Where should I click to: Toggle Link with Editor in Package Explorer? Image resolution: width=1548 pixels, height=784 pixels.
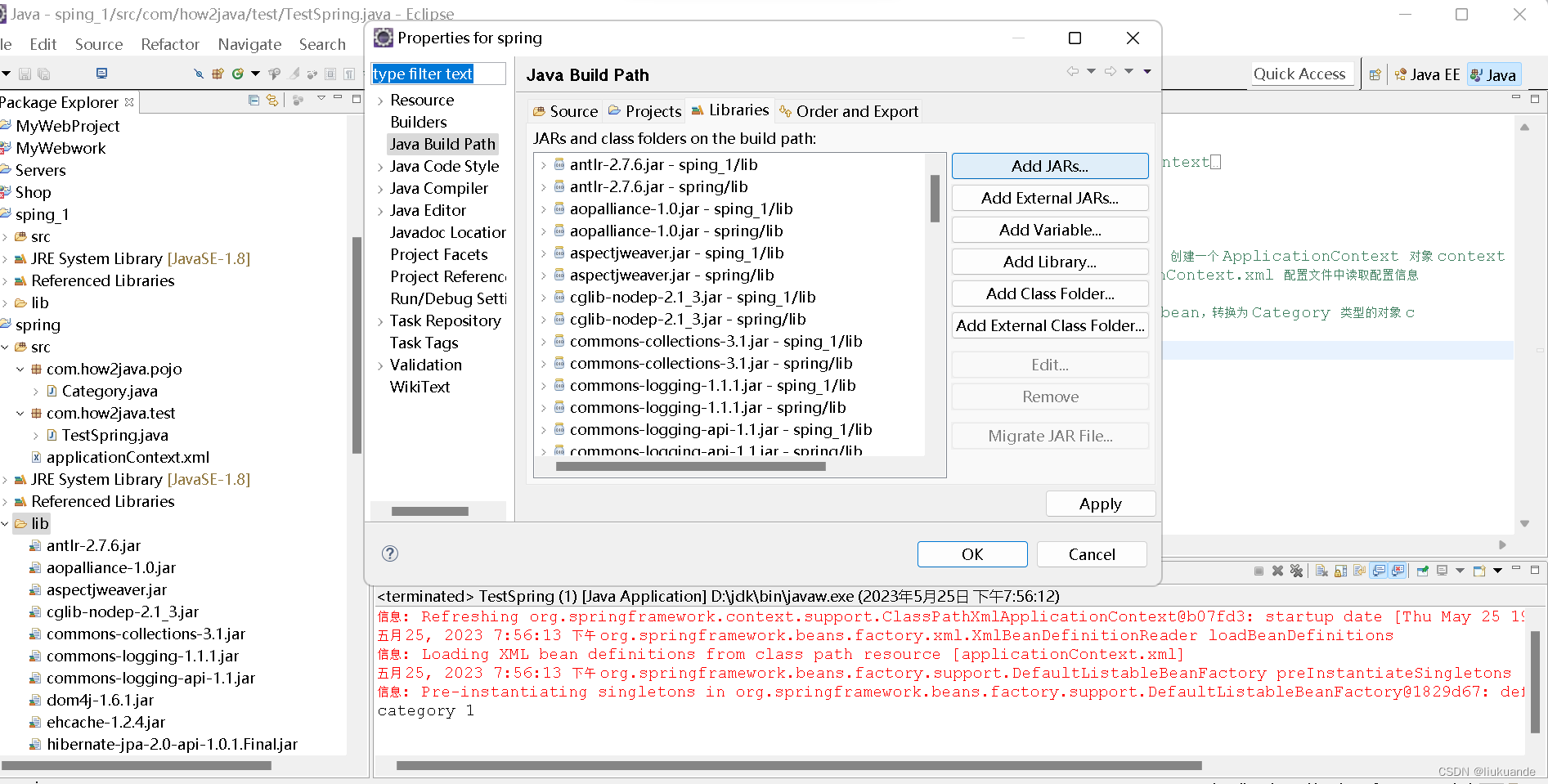click(272, 101)
